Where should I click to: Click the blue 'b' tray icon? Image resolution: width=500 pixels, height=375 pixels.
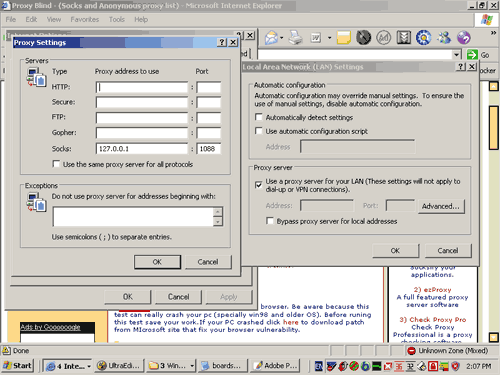tap(365, 366)
